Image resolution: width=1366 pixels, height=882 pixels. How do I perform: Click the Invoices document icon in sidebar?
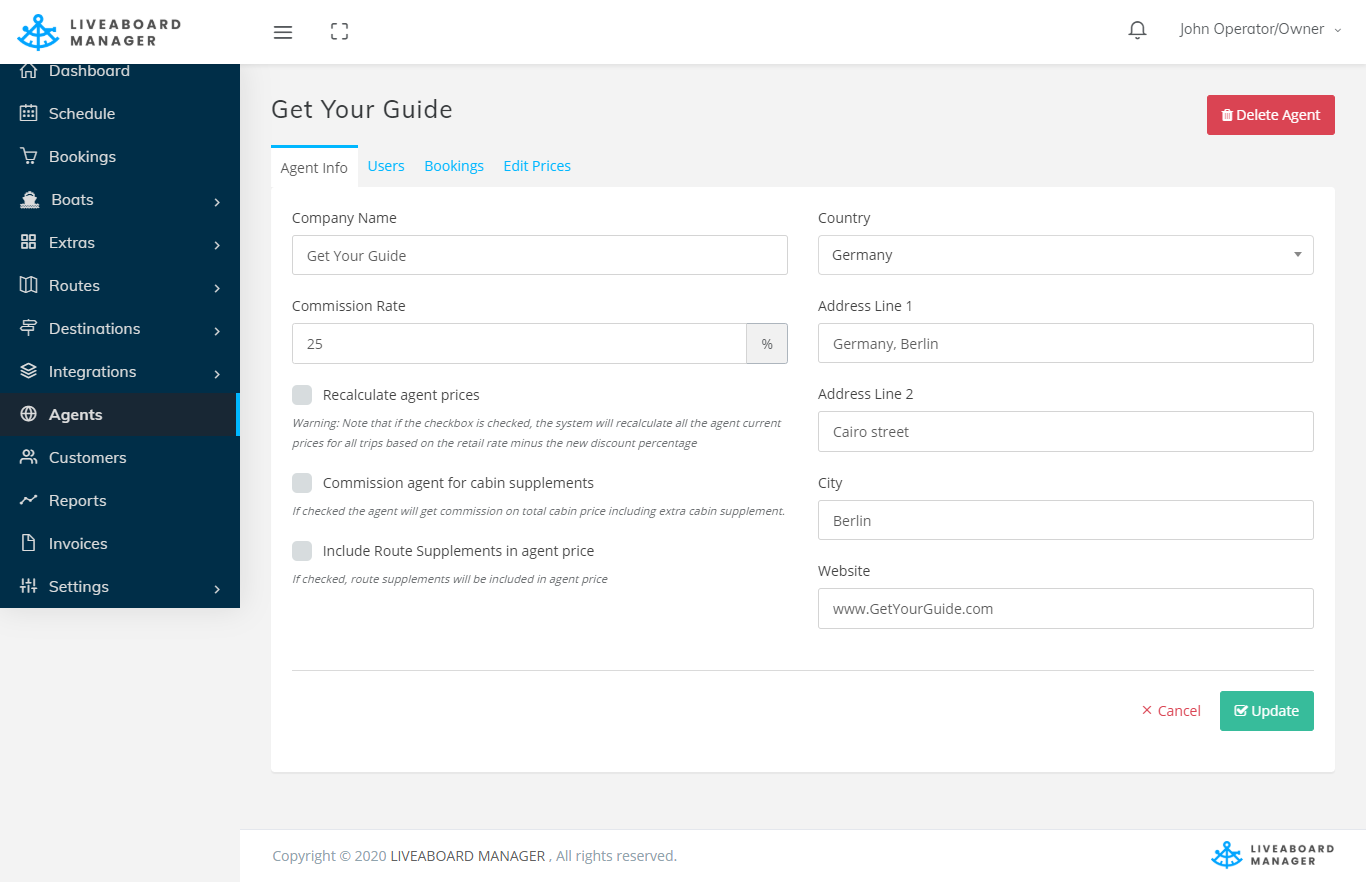coord(29,543)
